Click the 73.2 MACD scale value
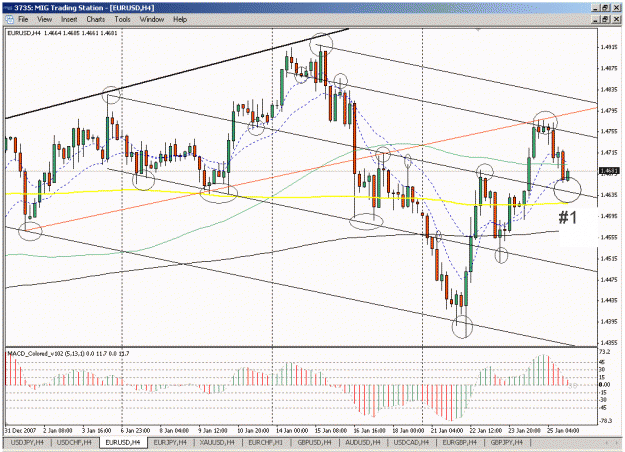The image size is (625, 452). (605, 352)
